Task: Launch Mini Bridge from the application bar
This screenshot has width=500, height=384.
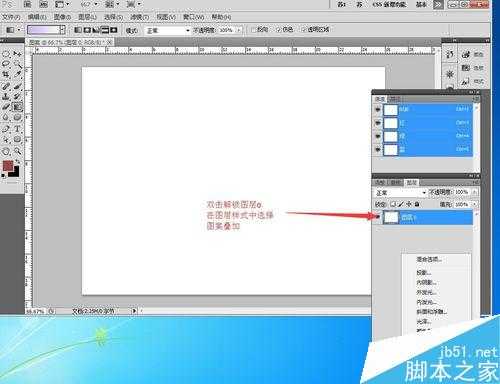Action: [43, 4]
